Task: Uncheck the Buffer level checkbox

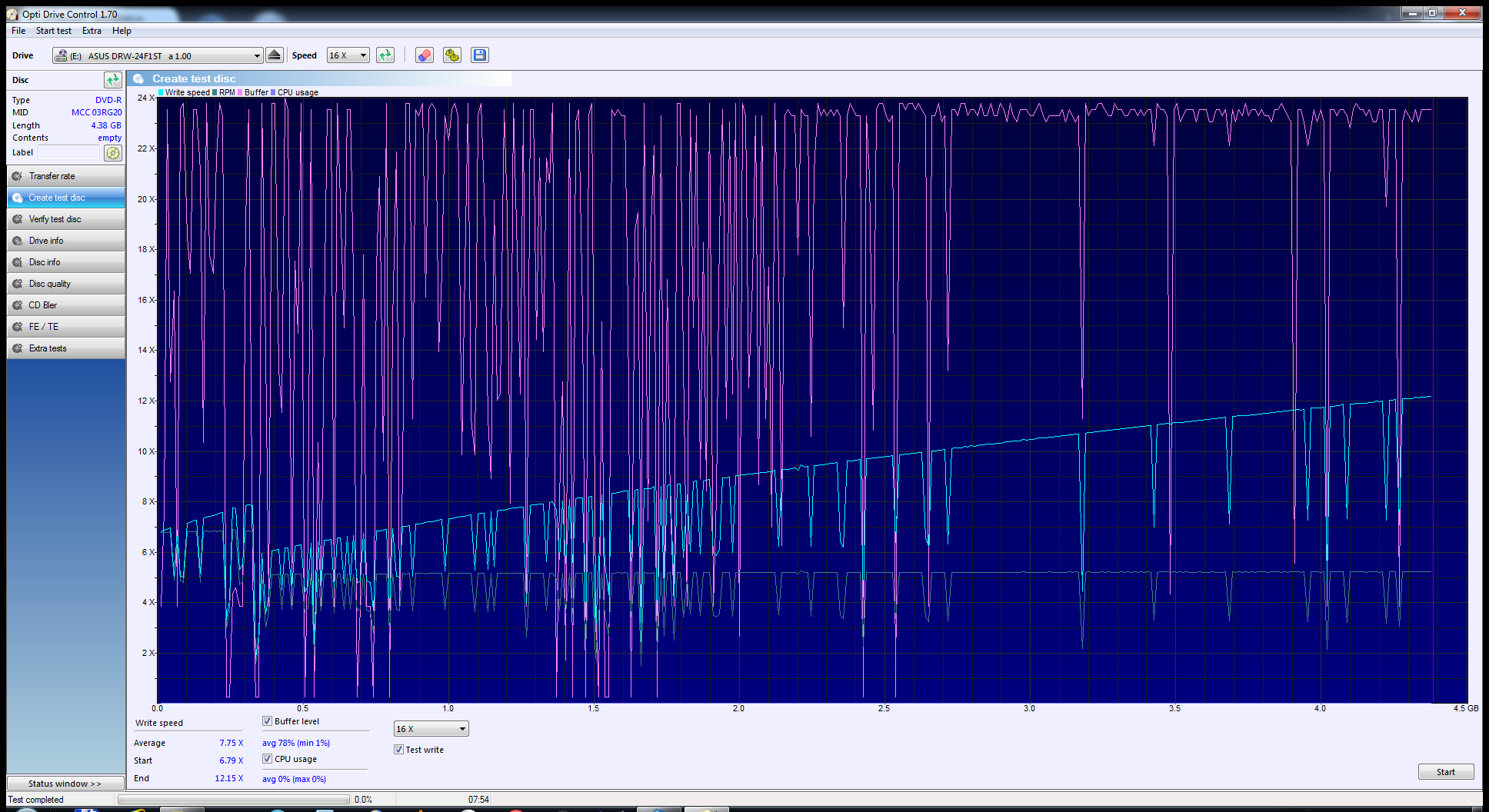Action: [268, 721]
